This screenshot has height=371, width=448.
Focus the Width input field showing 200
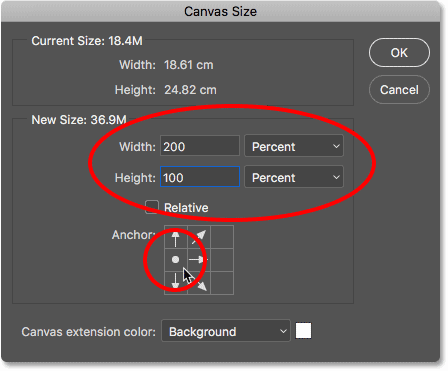pos(200,146)
